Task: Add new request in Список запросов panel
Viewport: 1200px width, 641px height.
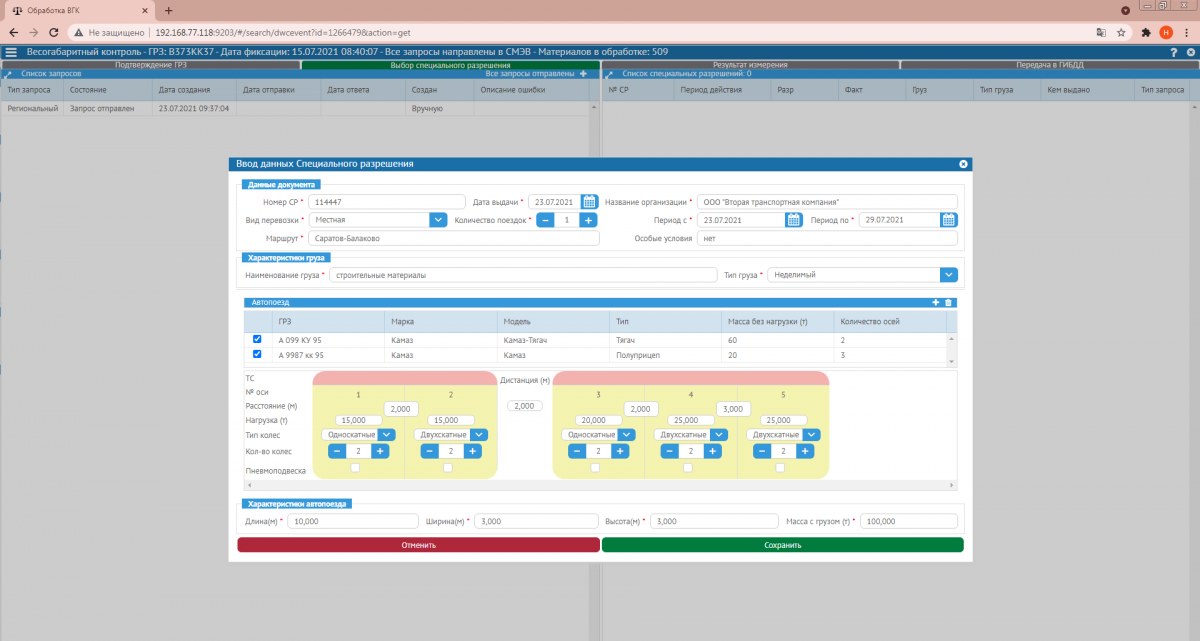Action: click(583, 74)
